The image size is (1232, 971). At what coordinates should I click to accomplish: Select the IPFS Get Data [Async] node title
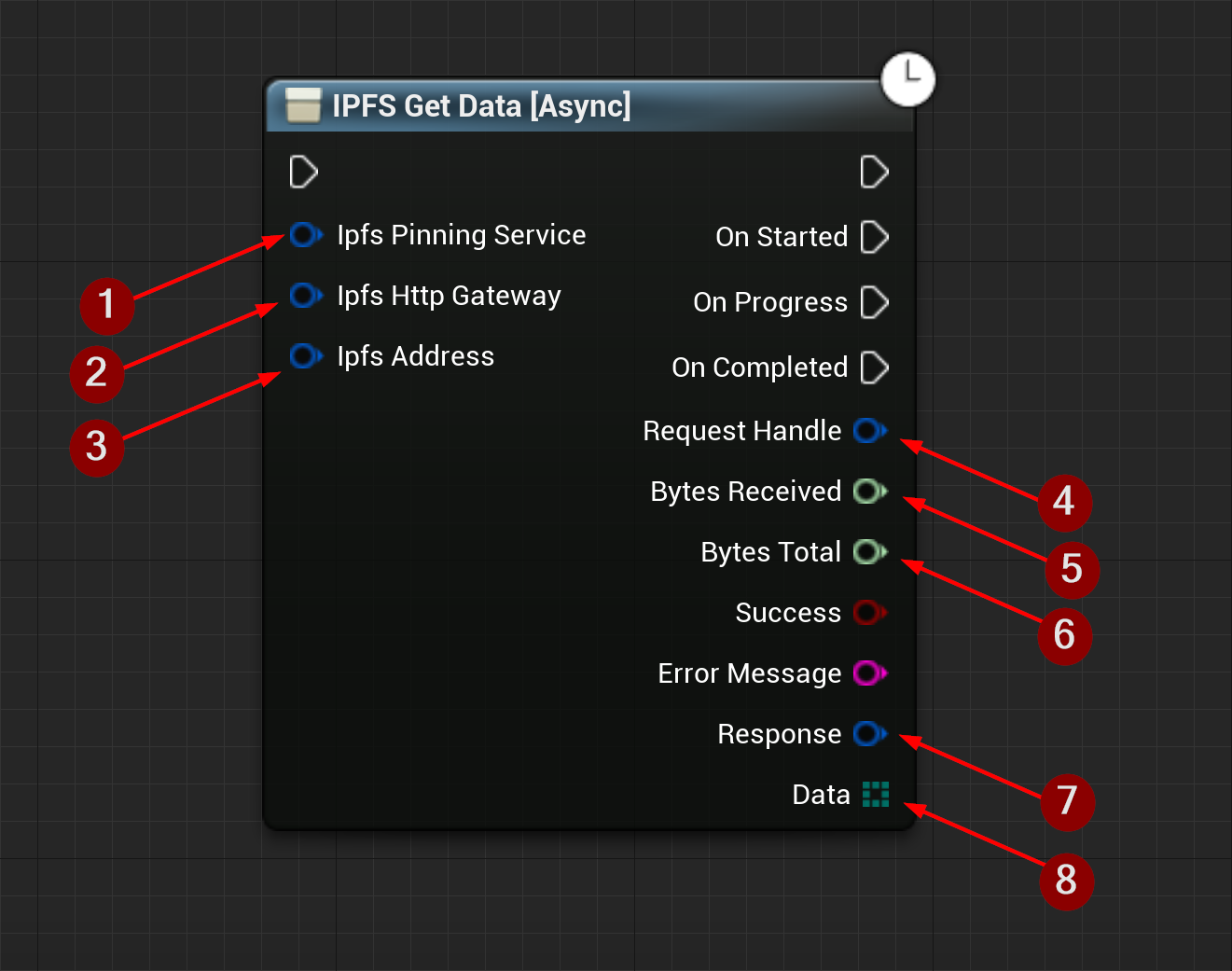481,105
